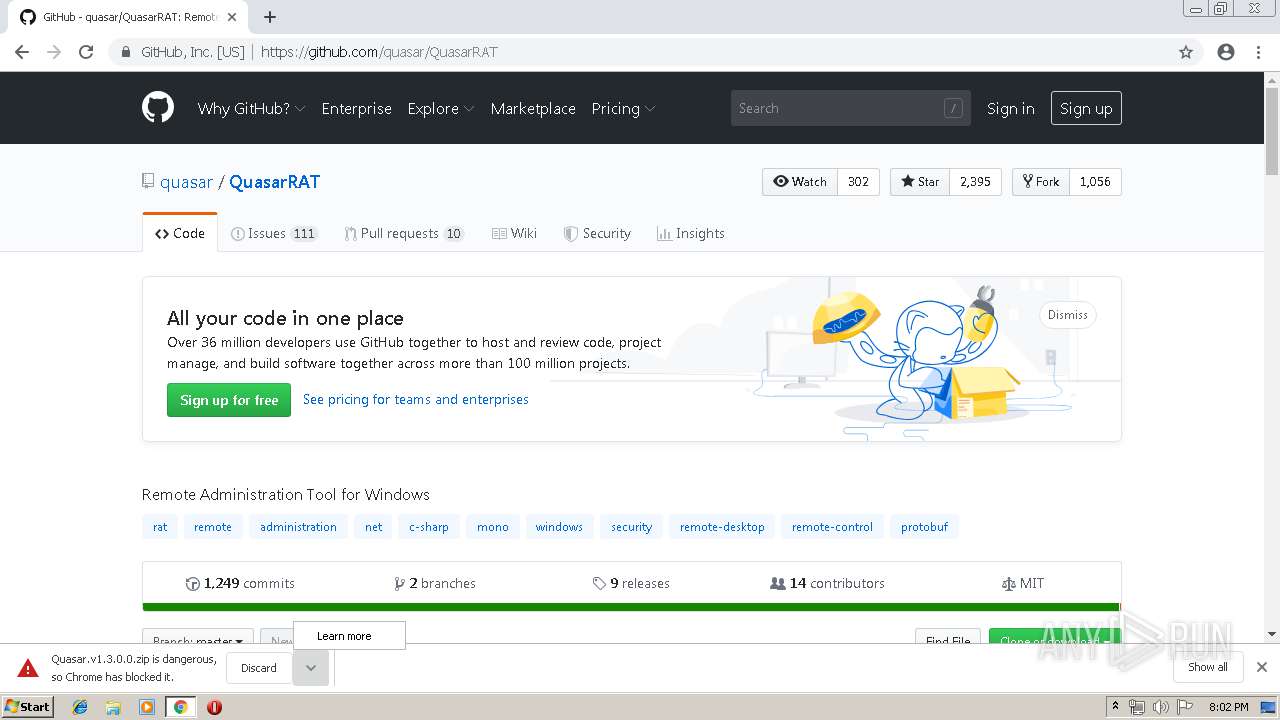View 302 watchers count
The width and height of the screenshot is (1280, 720).
point(858,182)
